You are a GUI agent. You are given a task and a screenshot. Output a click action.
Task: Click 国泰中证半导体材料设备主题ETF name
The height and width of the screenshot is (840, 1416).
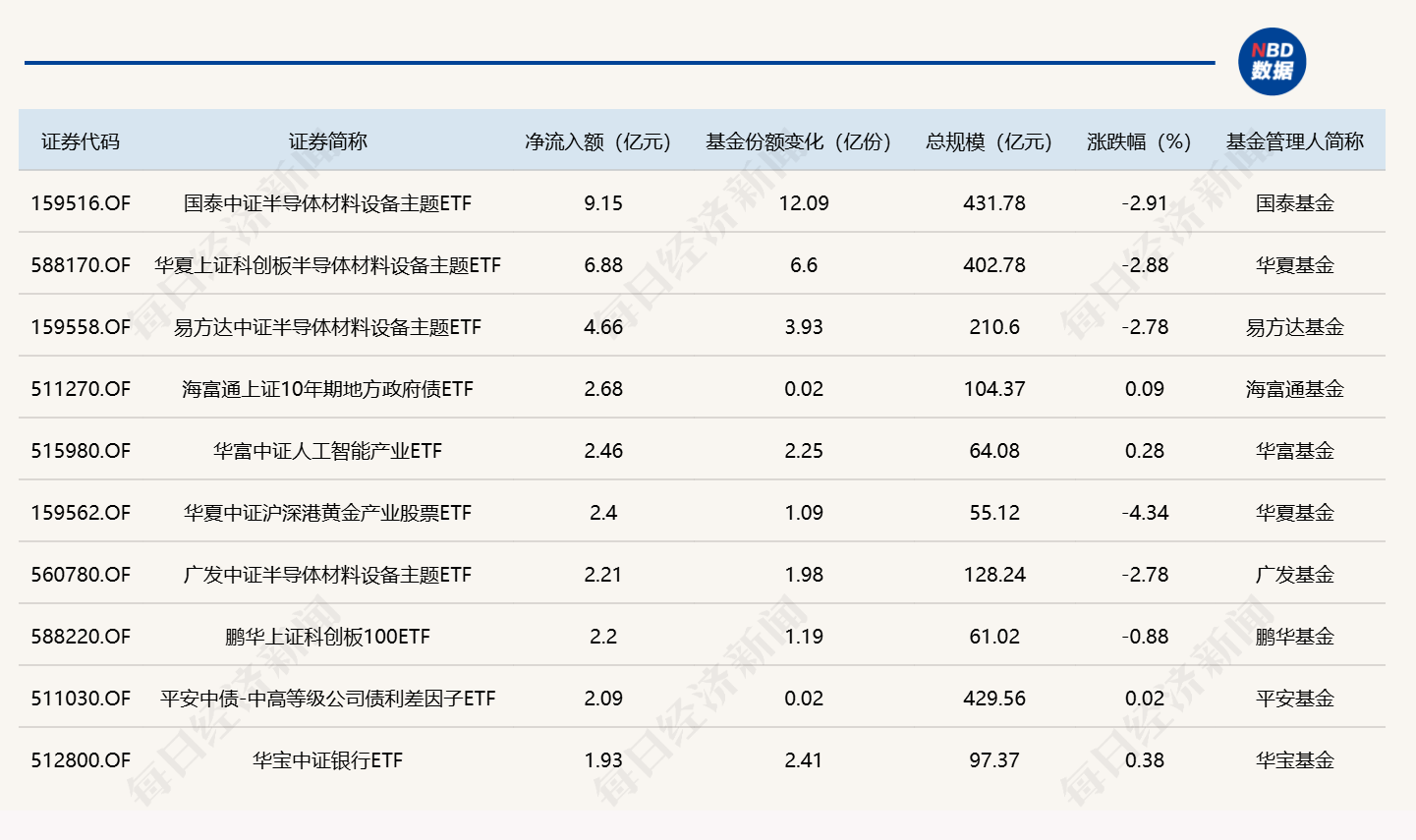(327, 203)
